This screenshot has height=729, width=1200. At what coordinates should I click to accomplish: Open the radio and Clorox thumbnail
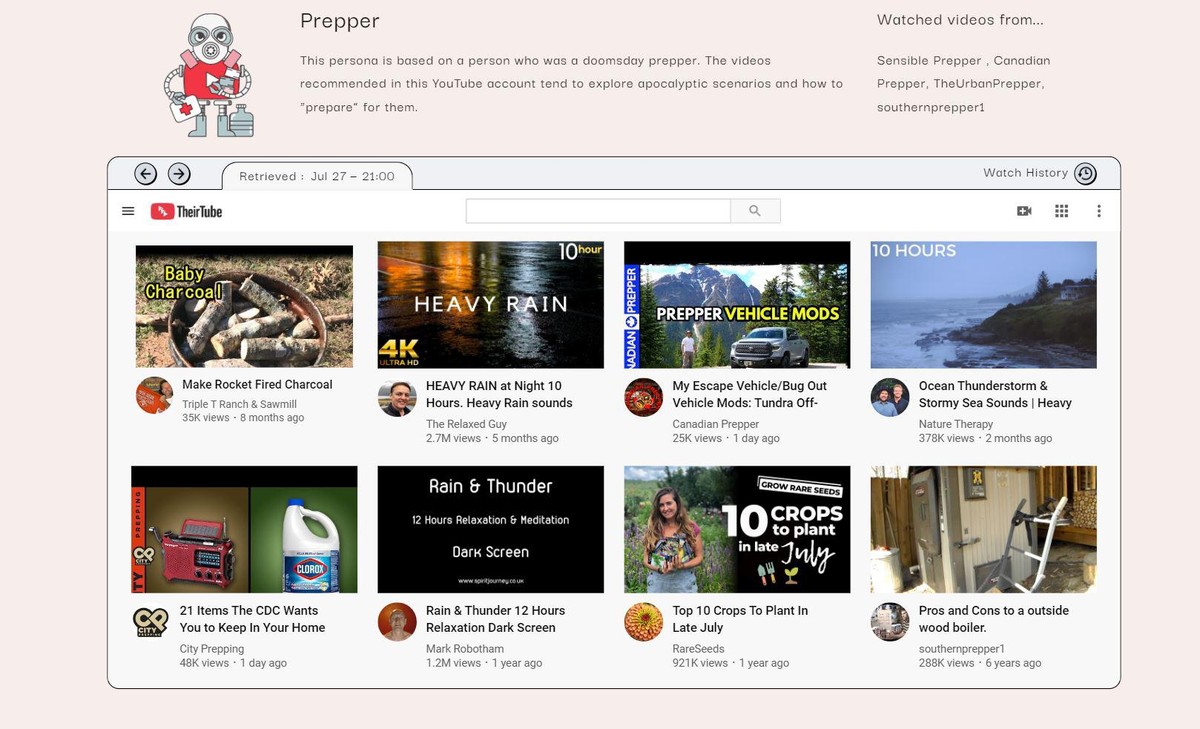tap(244, 529)
